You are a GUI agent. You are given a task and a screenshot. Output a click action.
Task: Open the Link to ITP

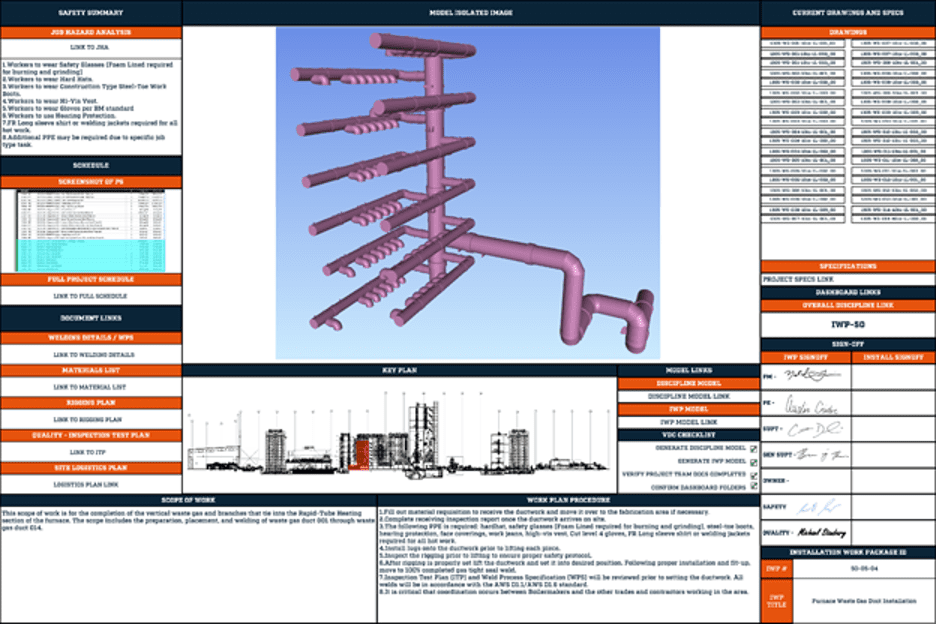coord(87,453)
